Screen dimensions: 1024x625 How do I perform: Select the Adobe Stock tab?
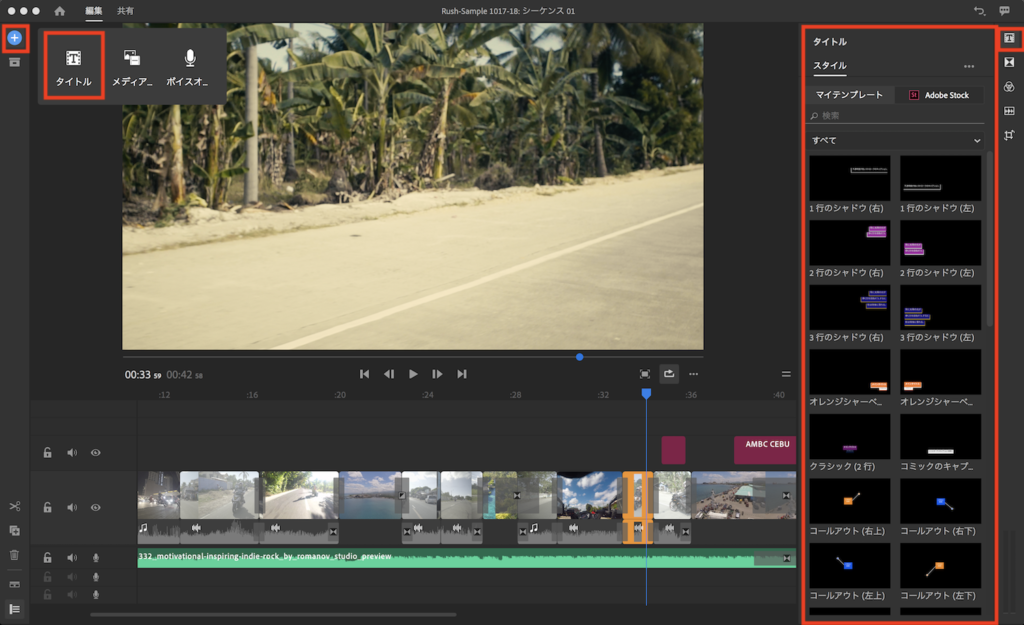[939, 95]
